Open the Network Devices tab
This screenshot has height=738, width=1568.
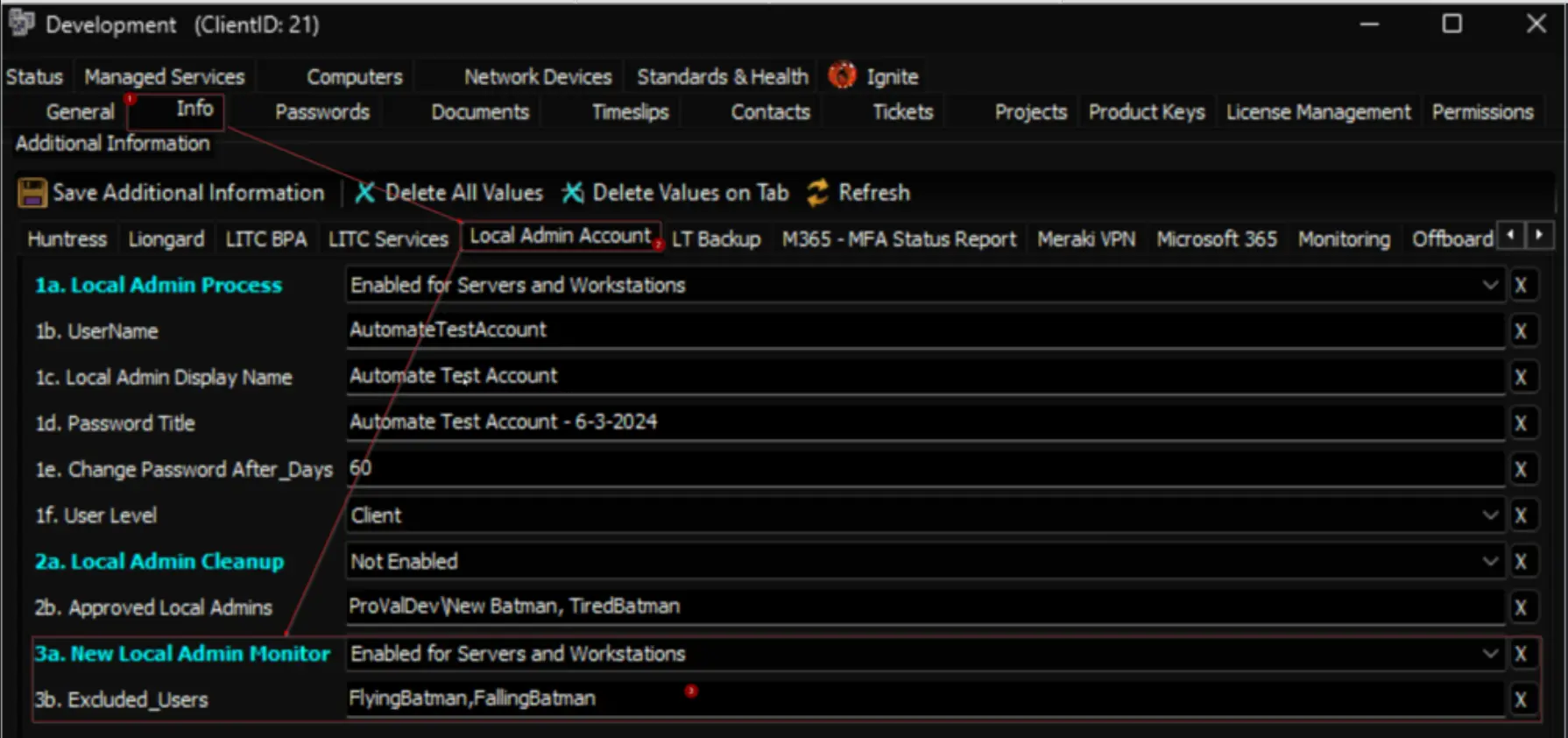point(537,77)
